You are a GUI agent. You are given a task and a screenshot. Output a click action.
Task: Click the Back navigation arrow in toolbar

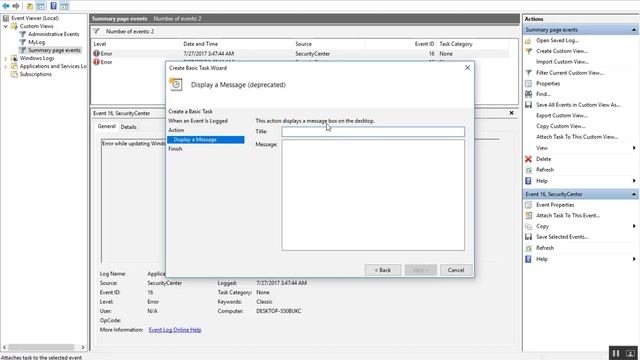pyautogui.click(x=6, y=6)
